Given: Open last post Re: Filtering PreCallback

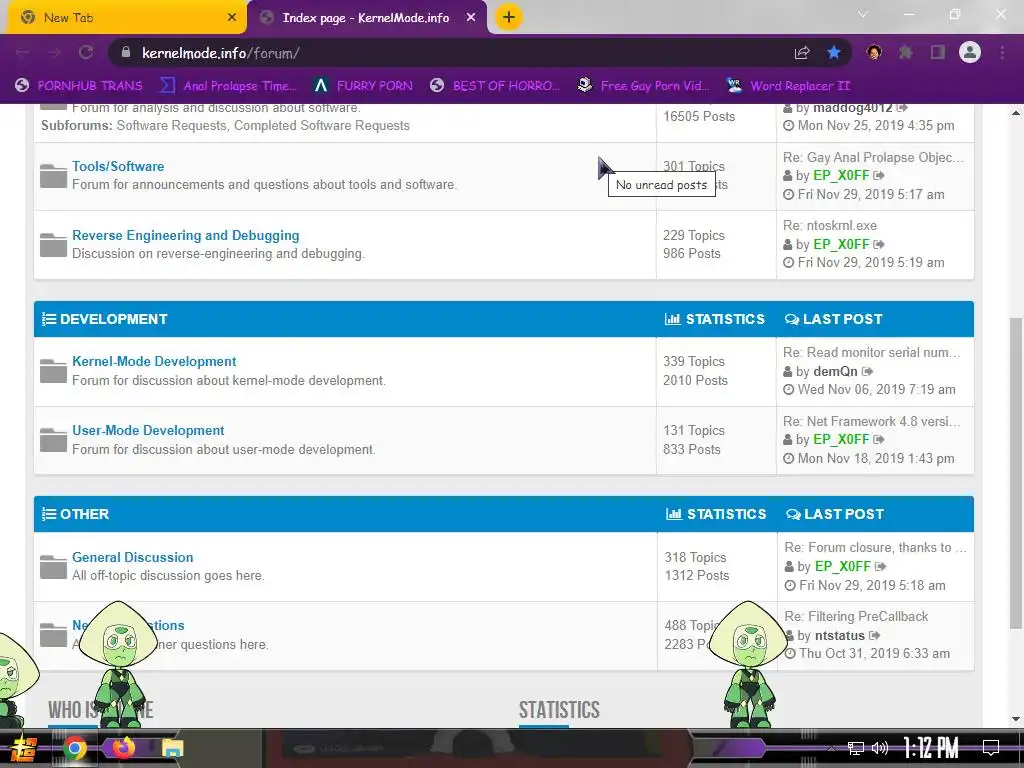Looking at the screenshot, I should [856, 616].
